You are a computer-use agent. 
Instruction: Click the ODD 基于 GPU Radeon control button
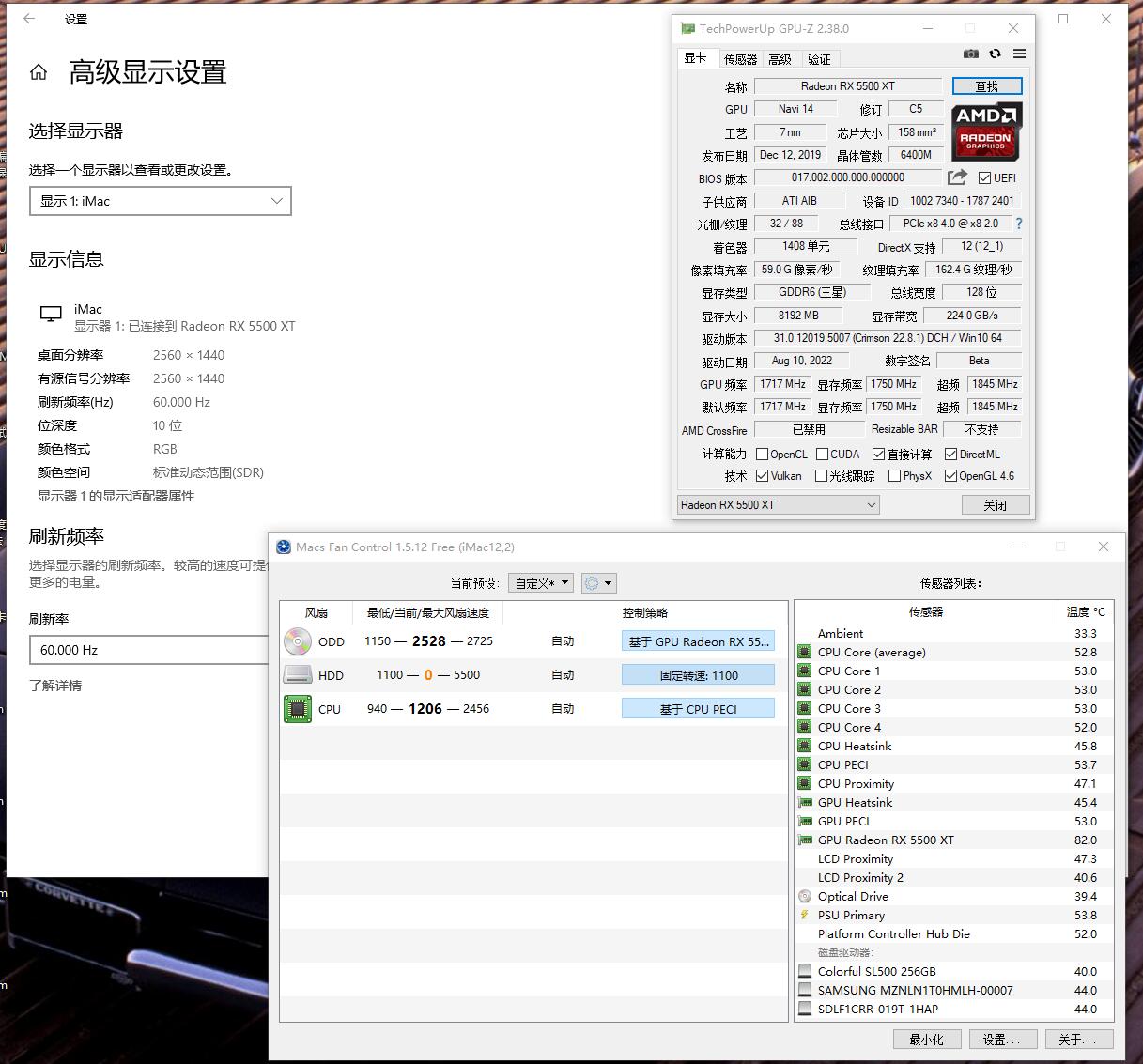coord(698,641)
